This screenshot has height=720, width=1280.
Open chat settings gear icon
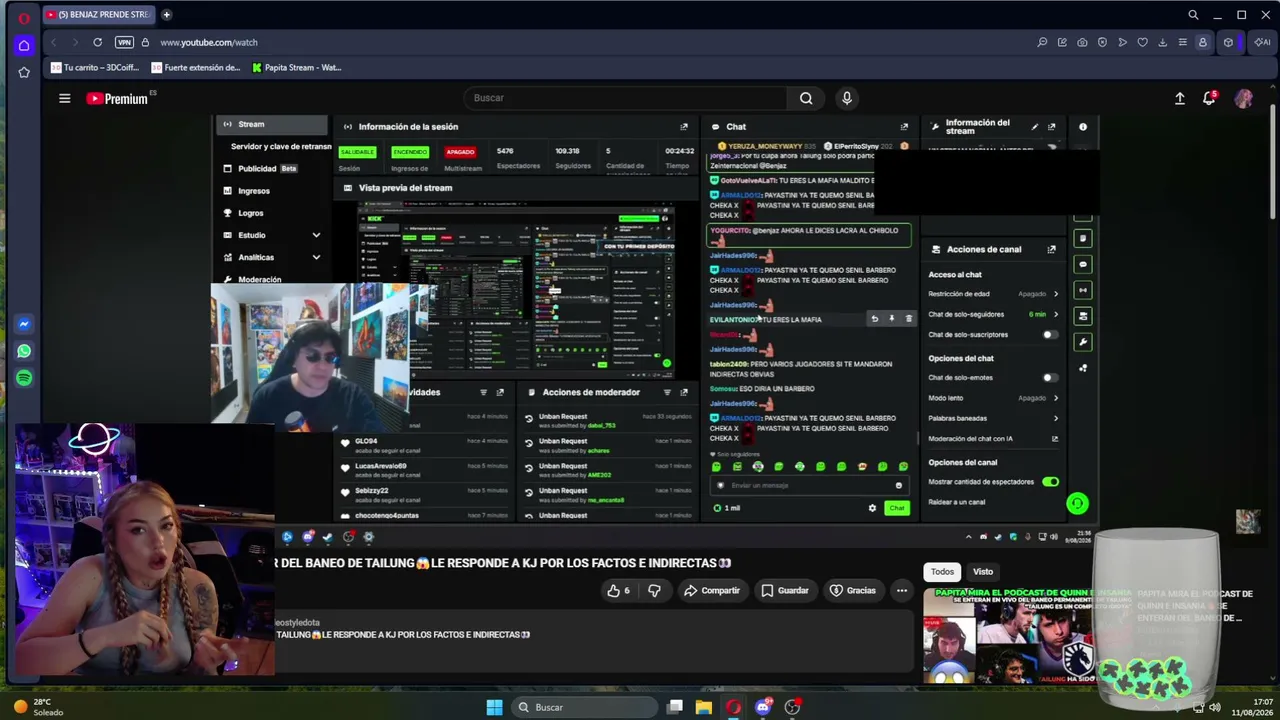tap(872, 508)
